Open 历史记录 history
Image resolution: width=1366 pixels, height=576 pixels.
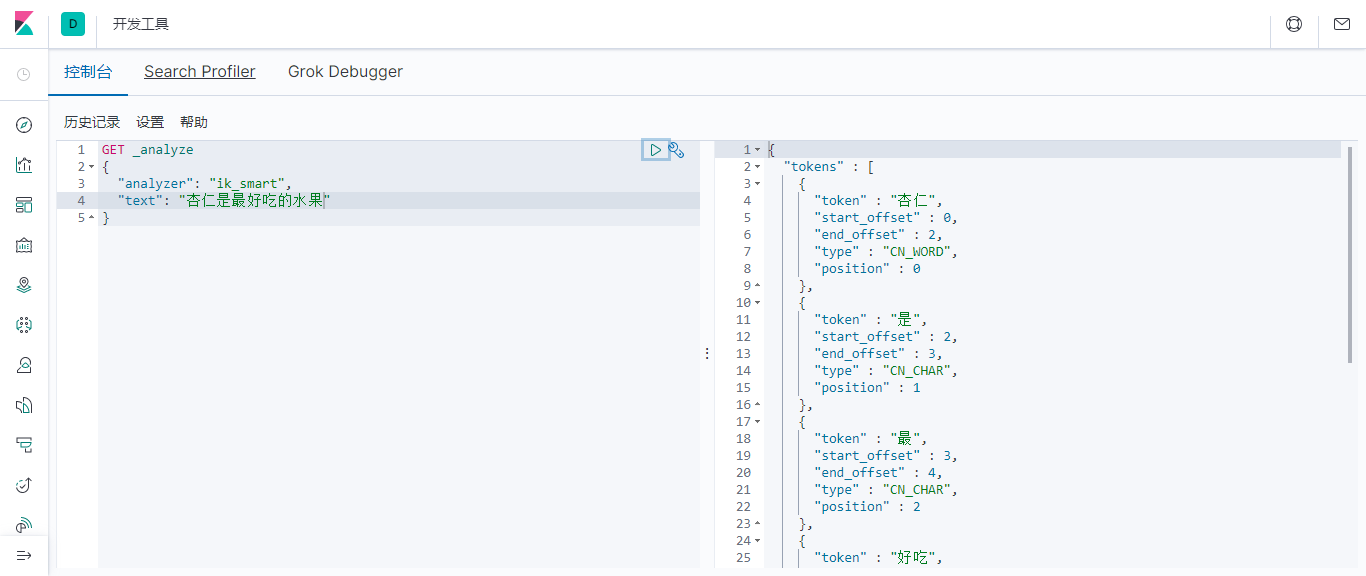tap(92, 122)
